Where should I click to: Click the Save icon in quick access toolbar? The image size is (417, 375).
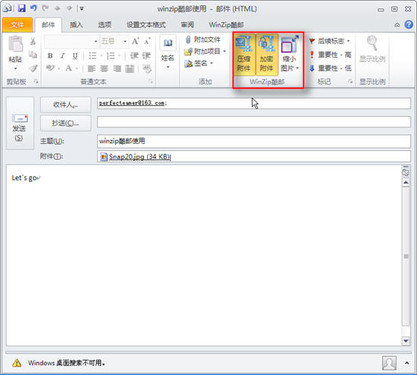pyautogui.click(x=22, y=8)
